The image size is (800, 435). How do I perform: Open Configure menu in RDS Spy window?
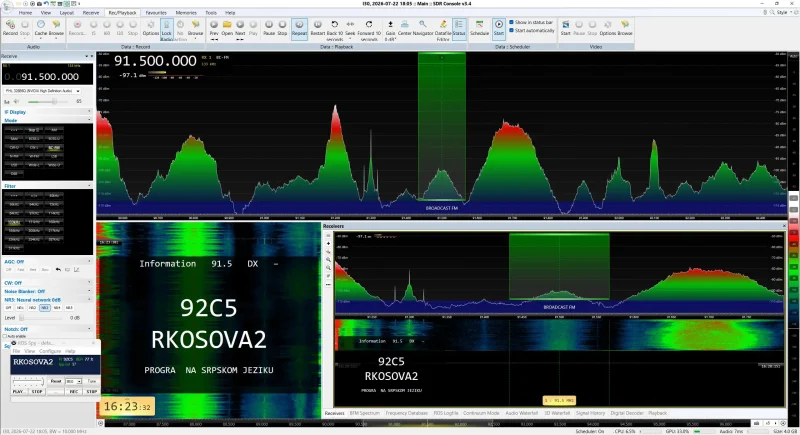pos(50,351)
